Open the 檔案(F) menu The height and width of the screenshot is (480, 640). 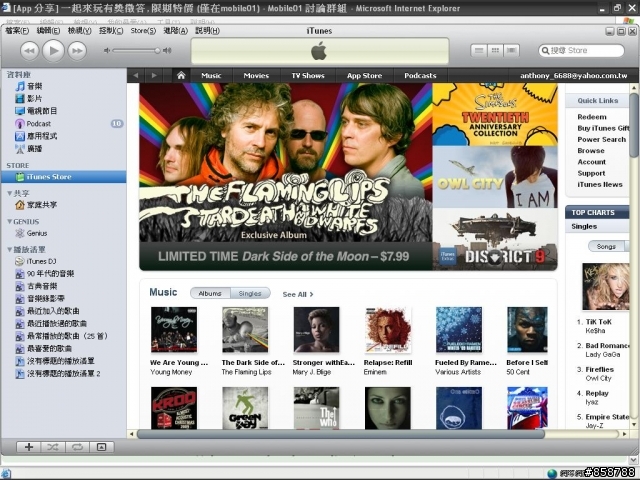tap(17, 31)
